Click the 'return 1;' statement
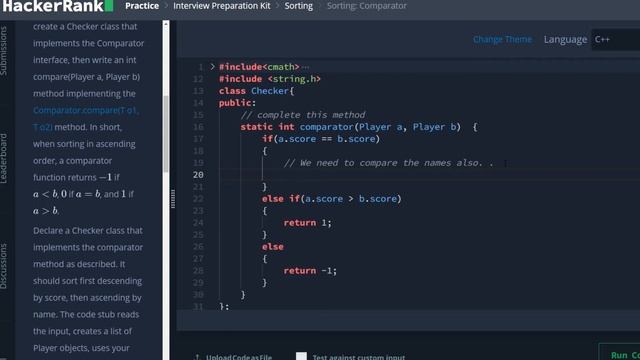 [x=307, y=223]
